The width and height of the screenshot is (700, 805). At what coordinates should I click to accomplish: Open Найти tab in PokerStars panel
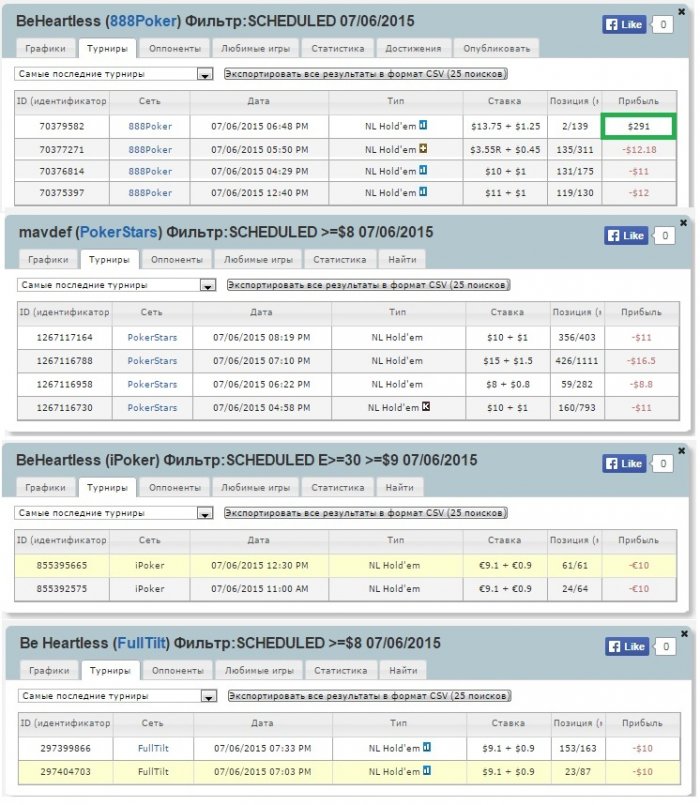click(402, 259)
